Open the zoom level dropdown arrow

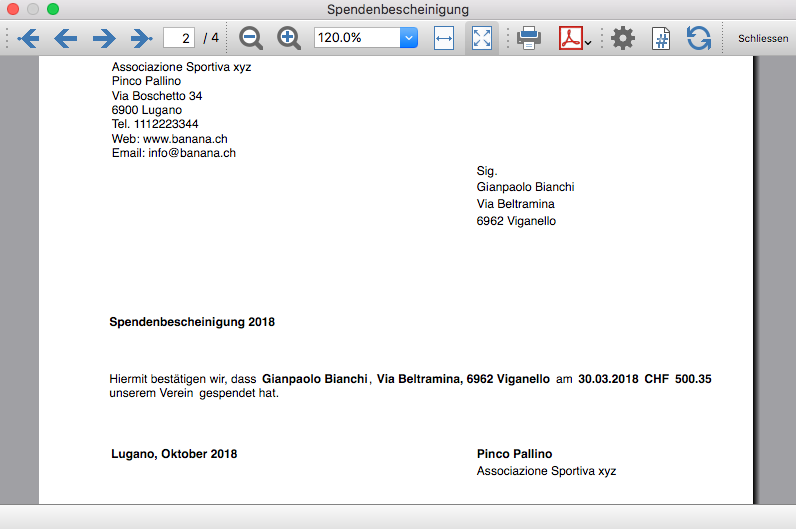click(x=409, y=38)
